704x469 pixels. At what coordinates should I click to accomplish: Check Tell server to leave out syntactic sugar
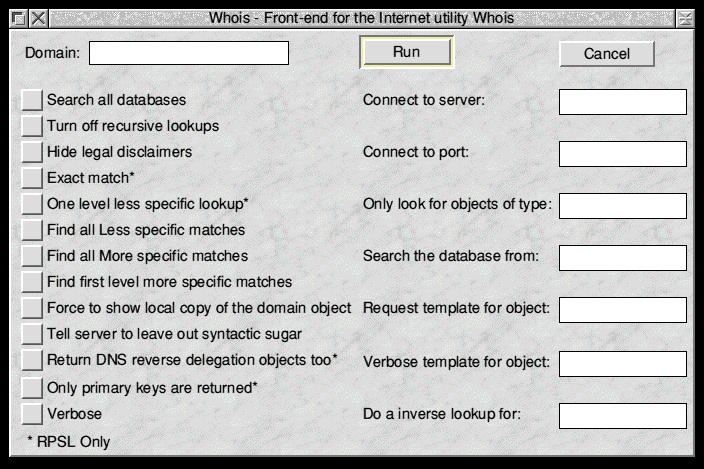32,334
